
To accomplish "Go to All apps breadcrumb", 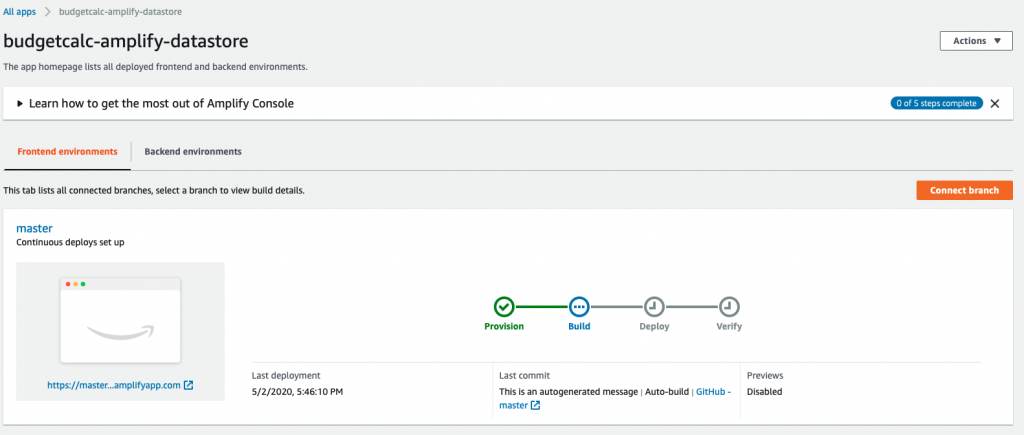I will click(x=22, y=11).
